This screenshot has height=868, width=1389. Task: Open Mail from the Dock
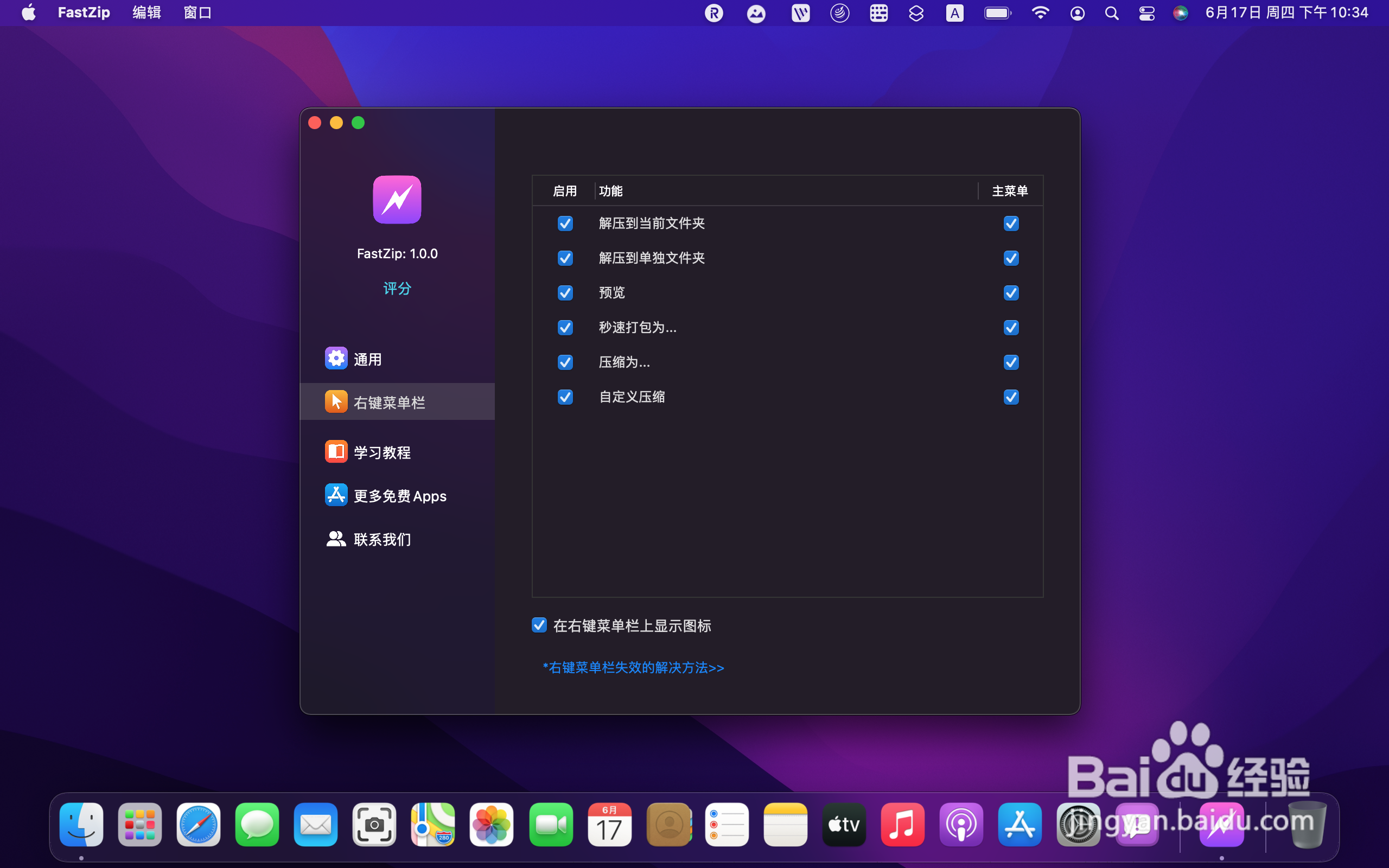click(x=316, y=825)
